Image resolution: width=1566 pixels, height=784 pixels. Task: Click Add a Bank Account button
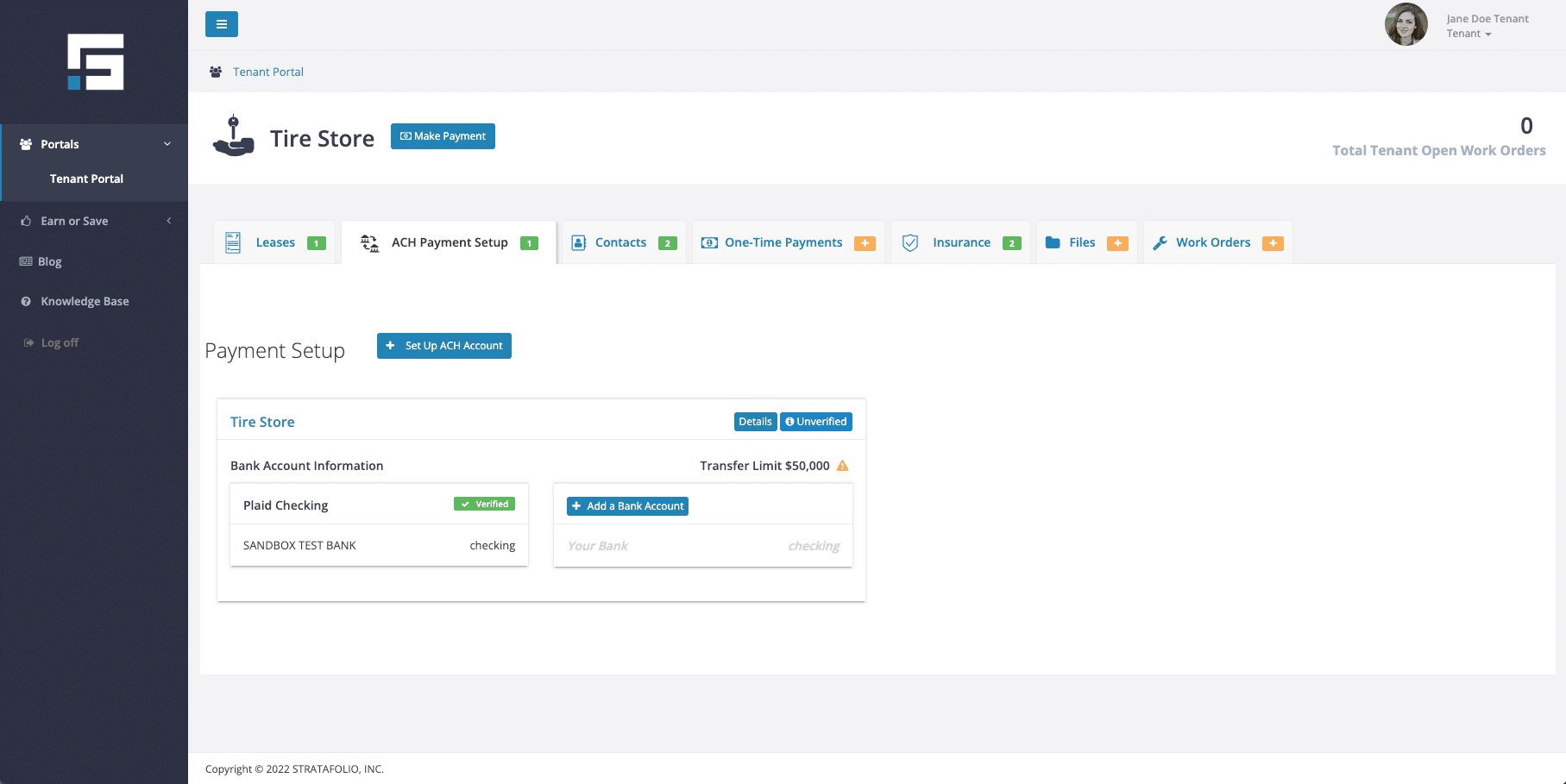(x=627, y=506)
